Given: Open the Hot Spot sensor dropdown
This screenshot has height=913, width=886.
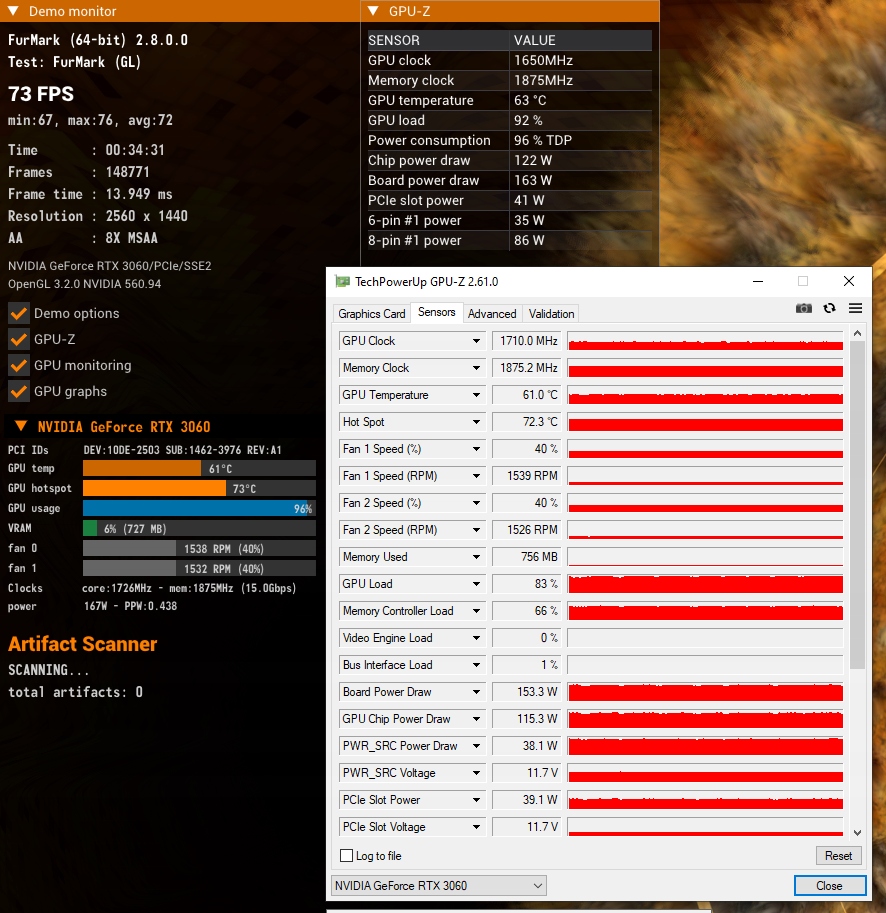Looking at the screenshot, I should tap(476, 422).
